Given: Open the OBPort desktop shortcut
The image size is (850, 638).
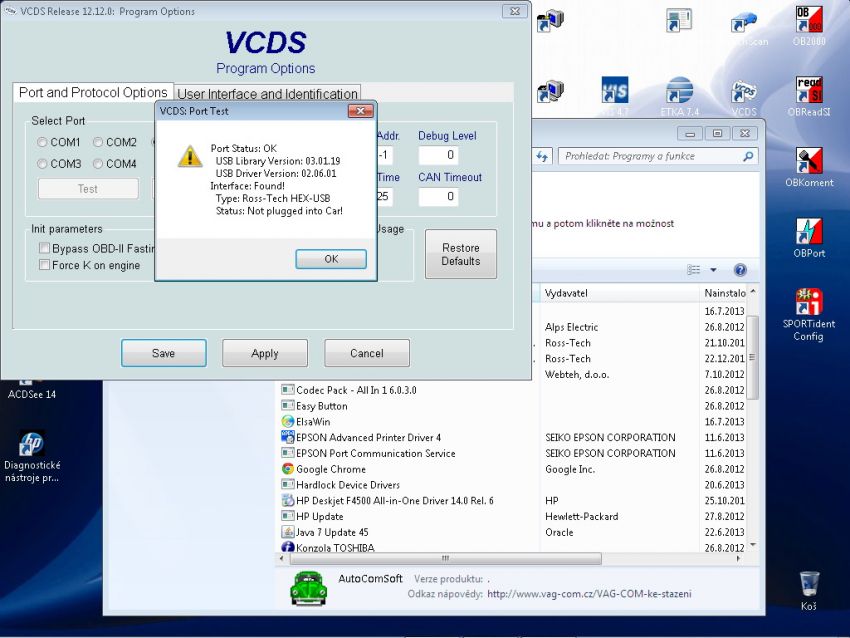Looking at the screenshot, I should pyautogui.click(x=809, y=236).
